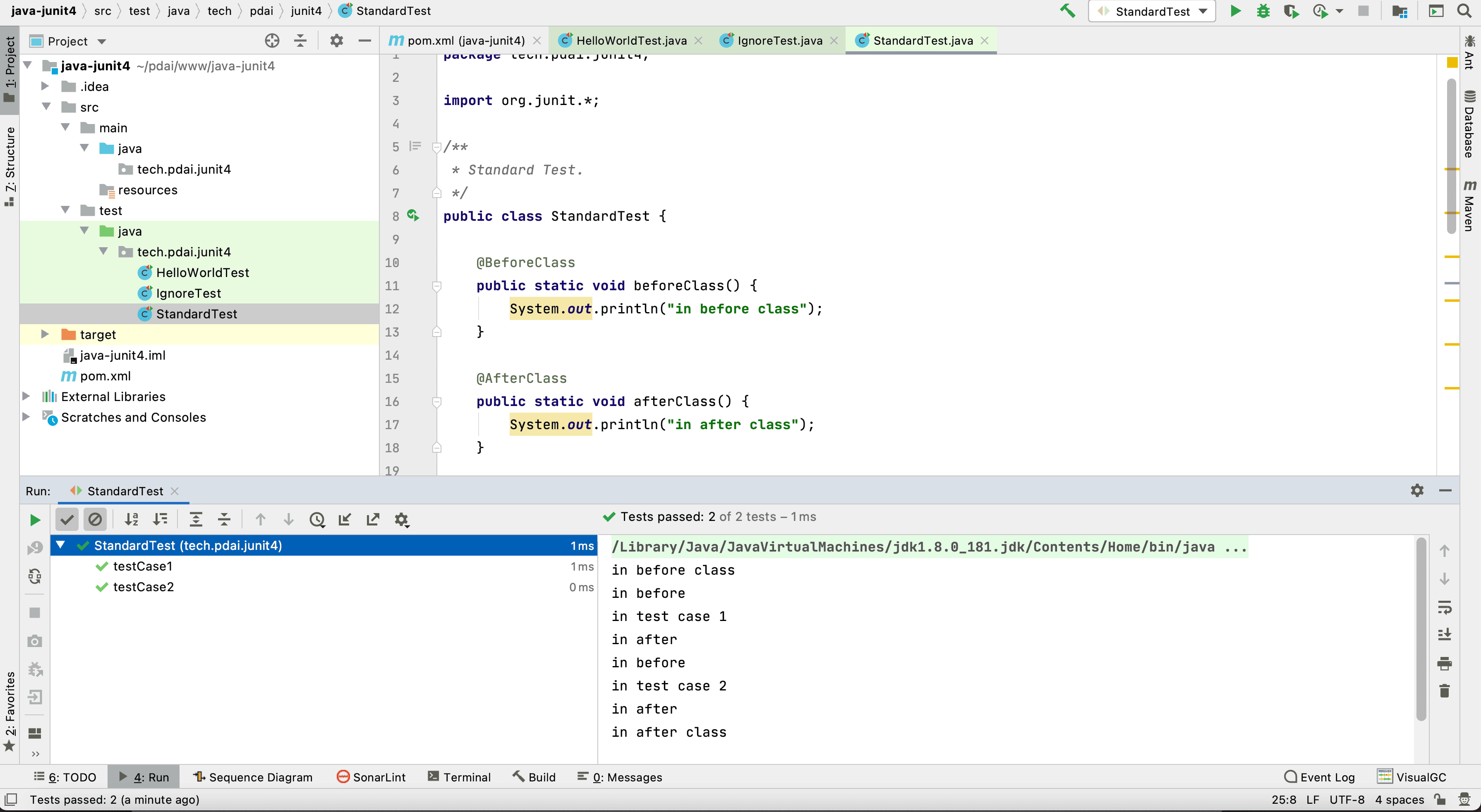Viewport: 1481px width, 812px height.
Task: Switch to HelloWorldTest.java editor tab
Action: [631, 41]
